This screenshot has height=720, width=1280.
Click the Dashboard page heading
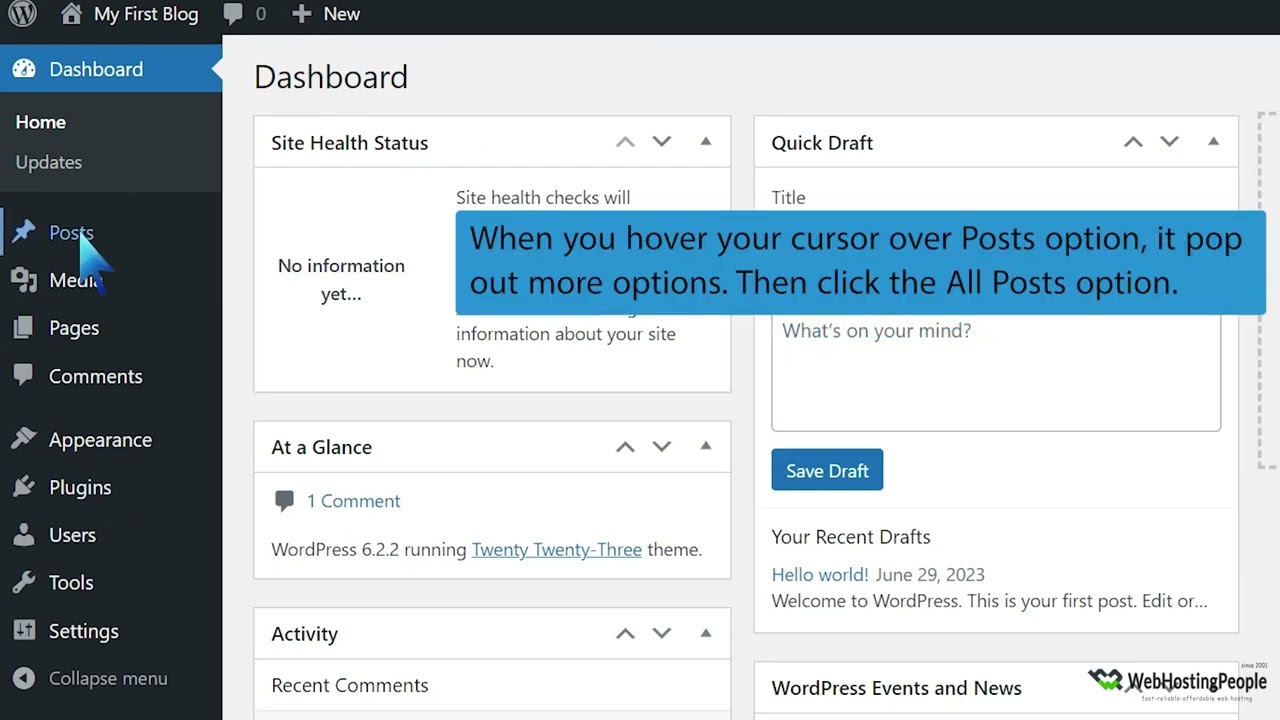coord(331,77)
